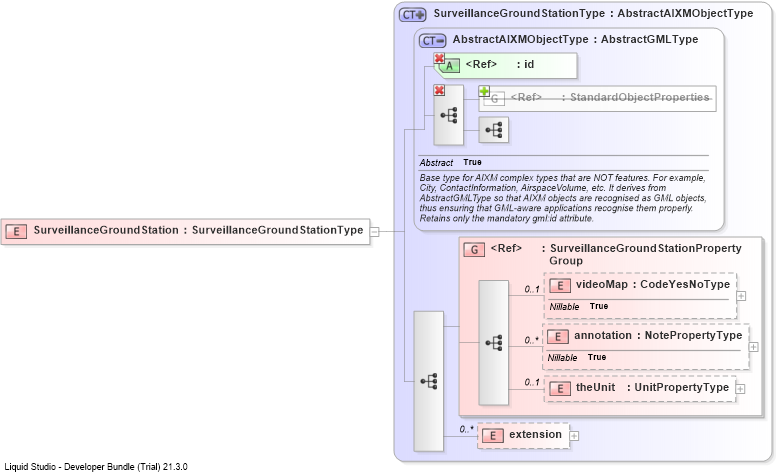Select the text 'annotation : NotePropertyType'
This screenshot has width=776, height=472.
click(x=658, y=335)
